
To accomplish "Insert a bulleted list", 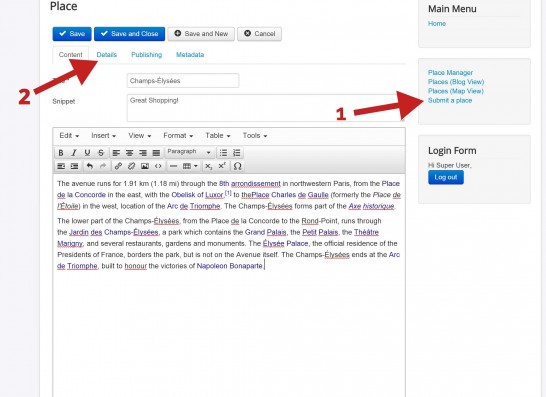I will (x=223, y=153).
